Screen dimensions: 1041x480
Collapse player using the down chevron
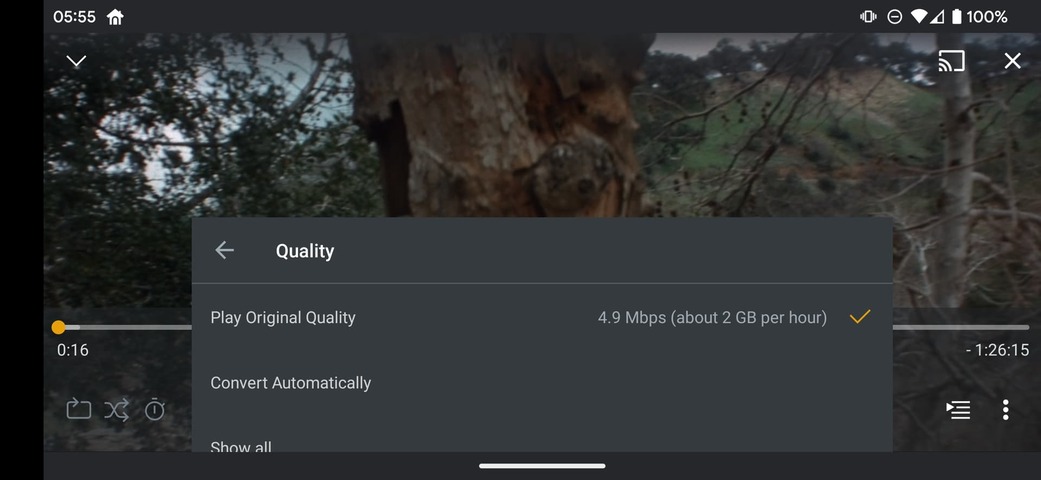(x=76, y=61)
